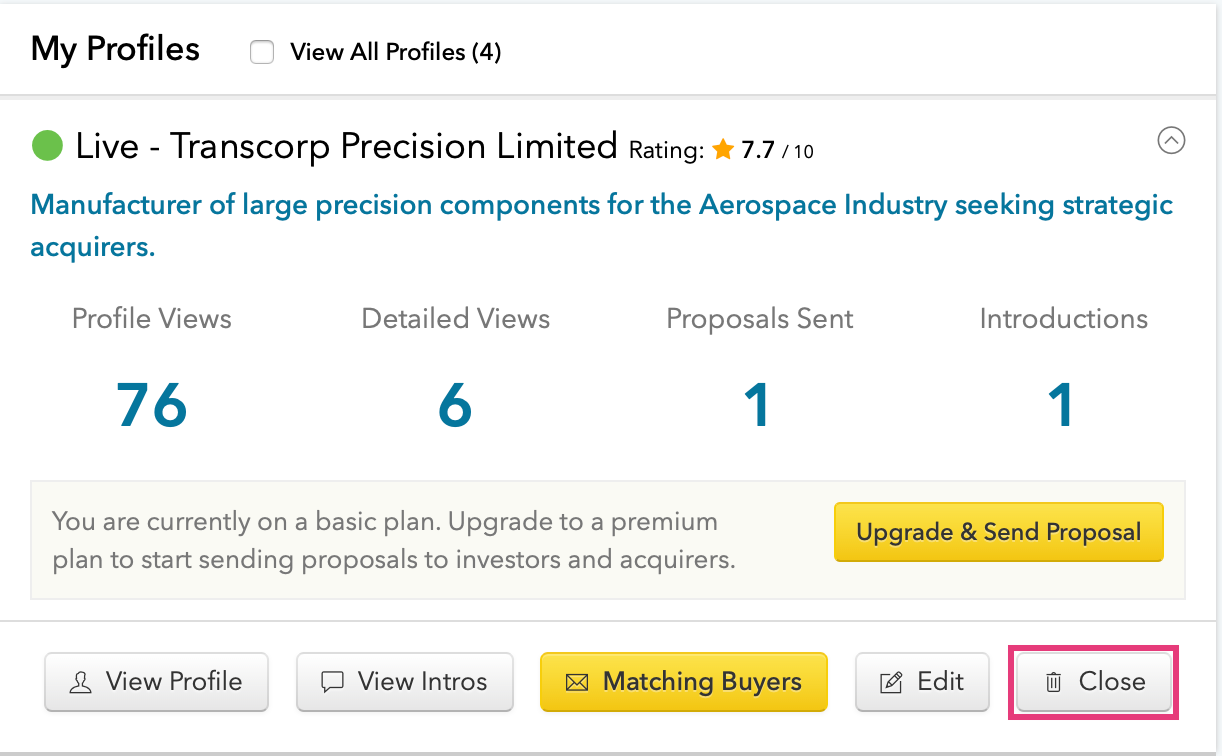
Task: Tick the View All Profiles checkbox
Action: [262, 52]
